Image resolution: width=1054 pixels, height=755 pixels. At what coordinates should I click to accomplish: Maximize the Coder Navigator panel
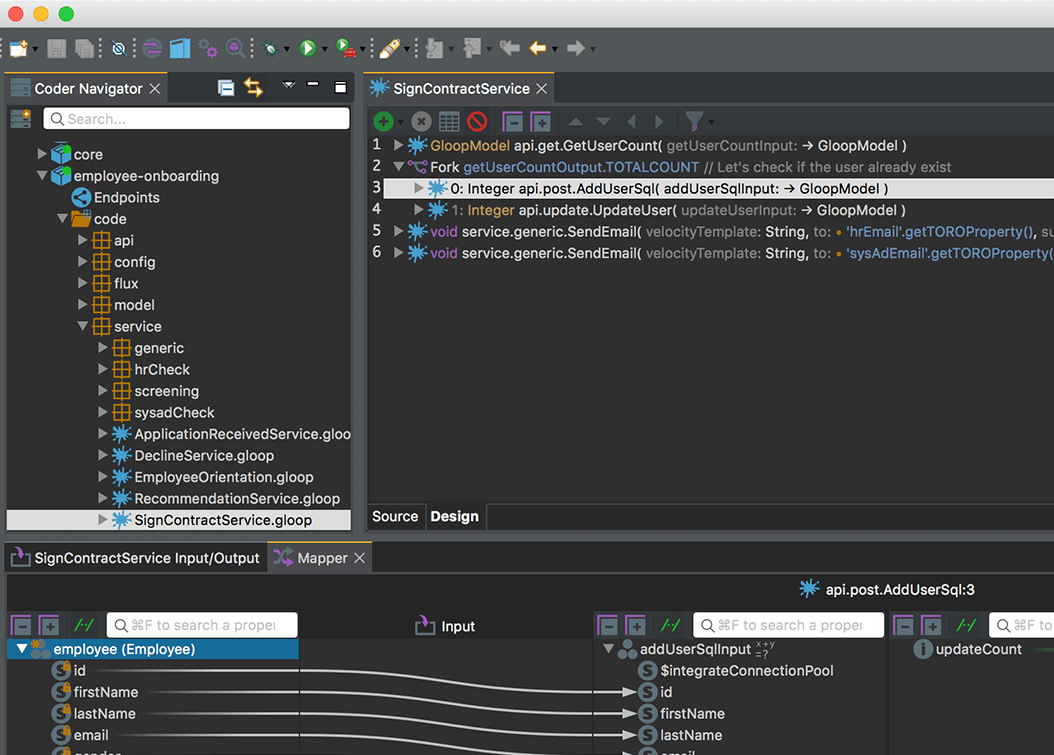pyautogui.click(x=340, y=87)
